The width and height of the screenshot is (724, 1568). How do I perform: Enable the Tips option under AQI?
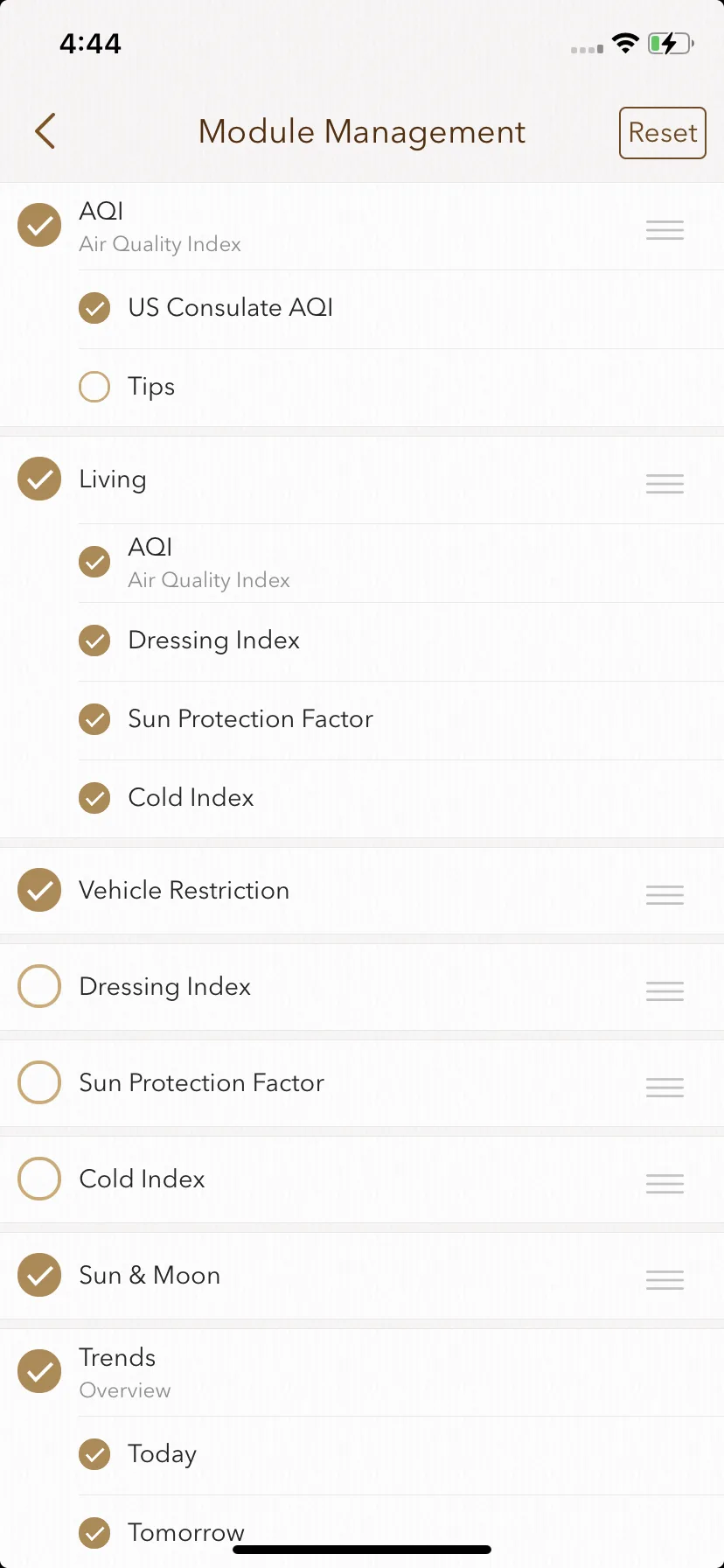tap(94, 387)
